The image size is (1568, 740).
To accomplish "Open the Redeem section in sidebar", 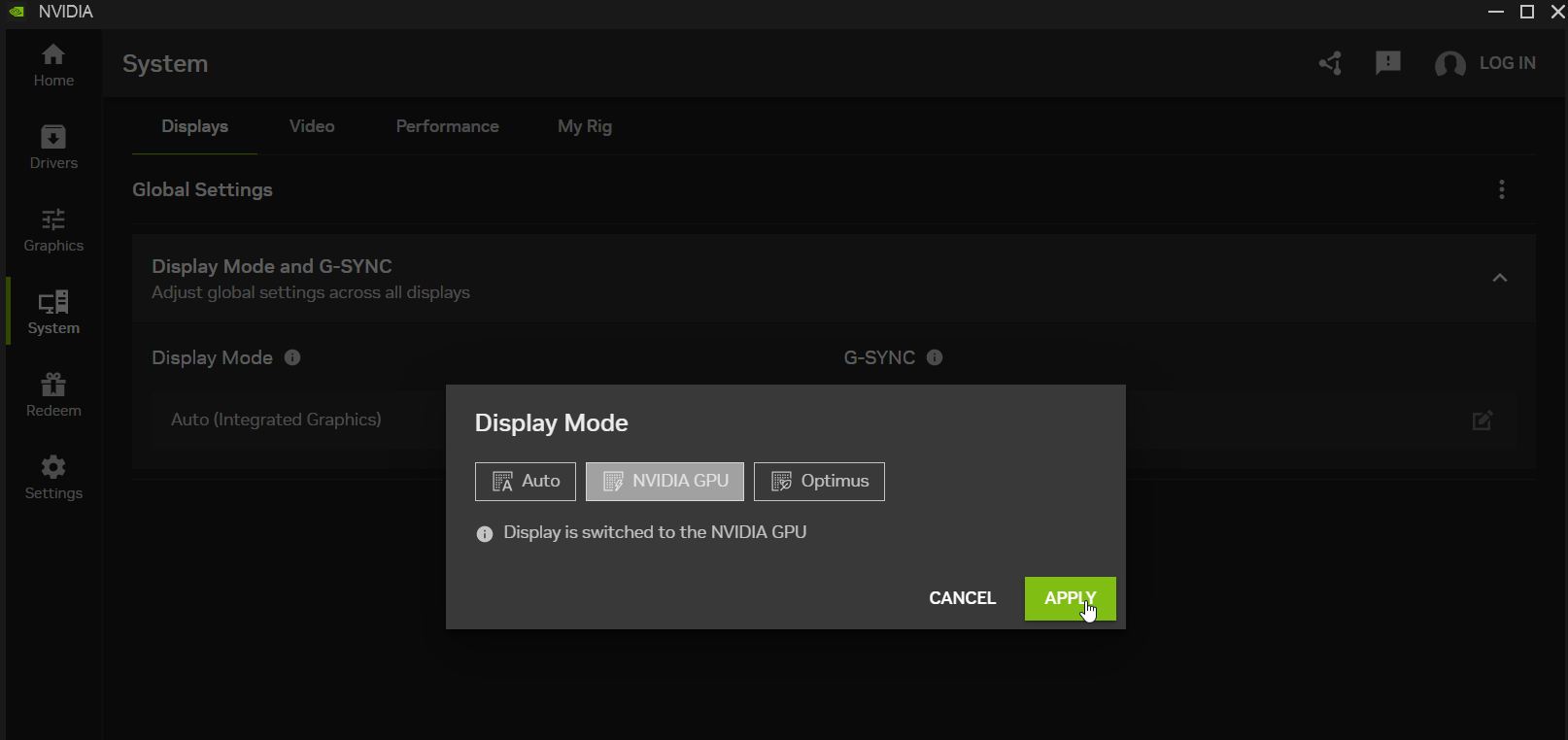I will tap(53, 395).
